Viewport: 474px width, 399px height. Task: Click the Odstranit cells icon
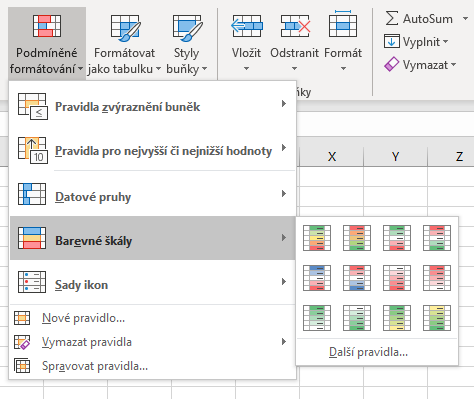(x=295, y=26)
